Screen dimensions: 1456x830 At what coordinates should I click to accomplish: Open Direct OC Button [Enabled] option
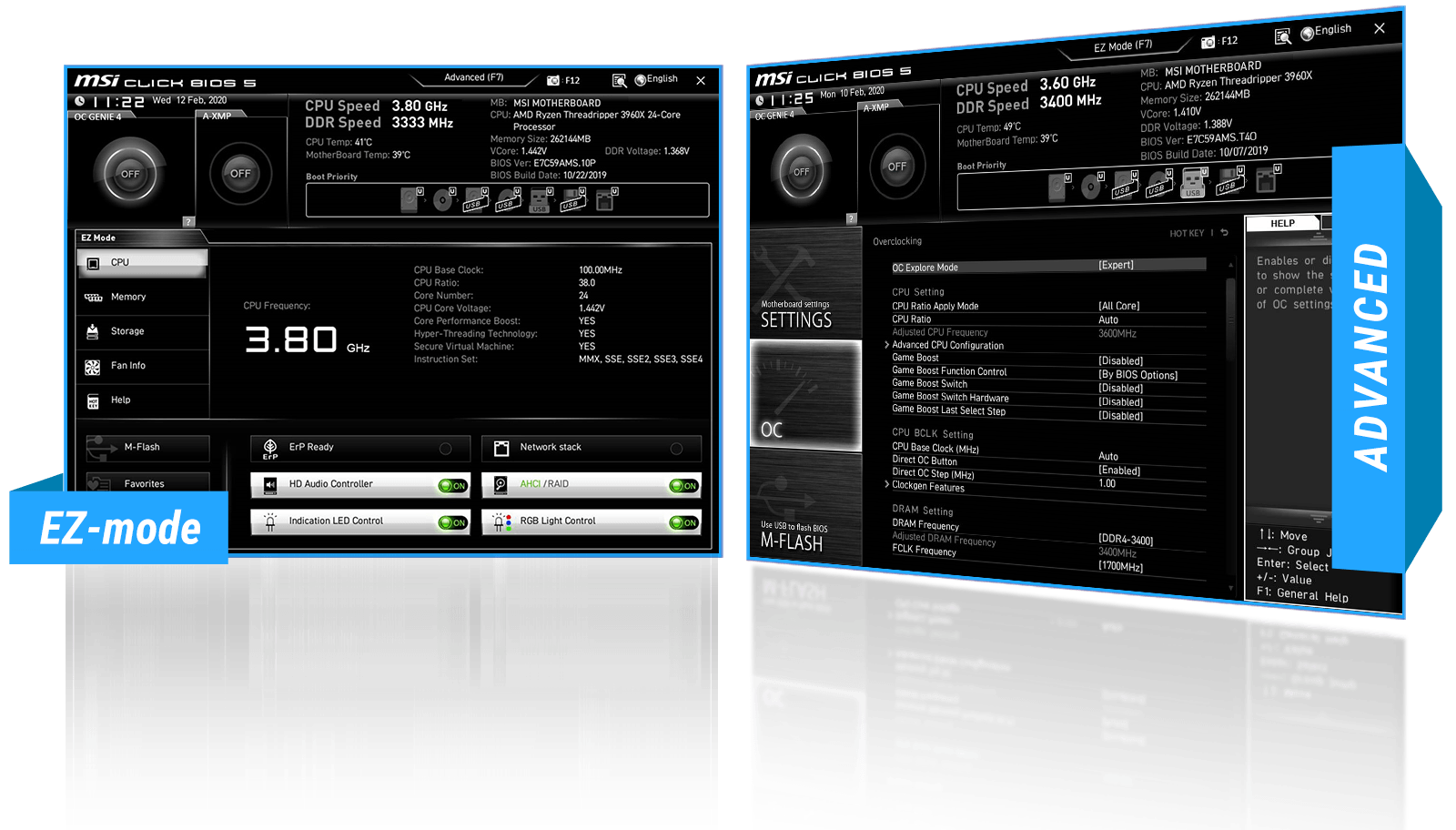point(1048,466)
